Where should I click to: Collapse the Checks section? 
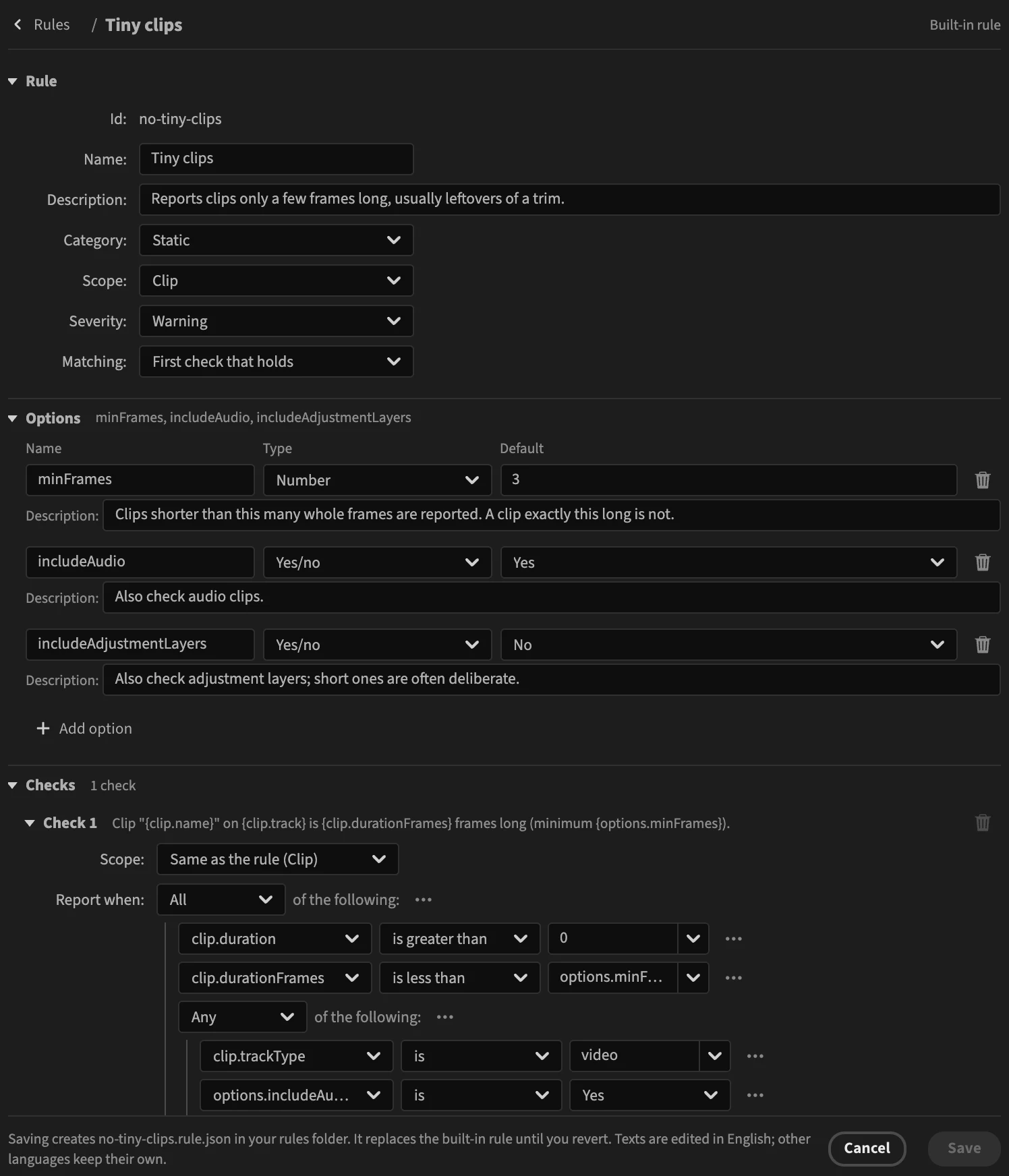pyautogui.click(x=12, y=786)
